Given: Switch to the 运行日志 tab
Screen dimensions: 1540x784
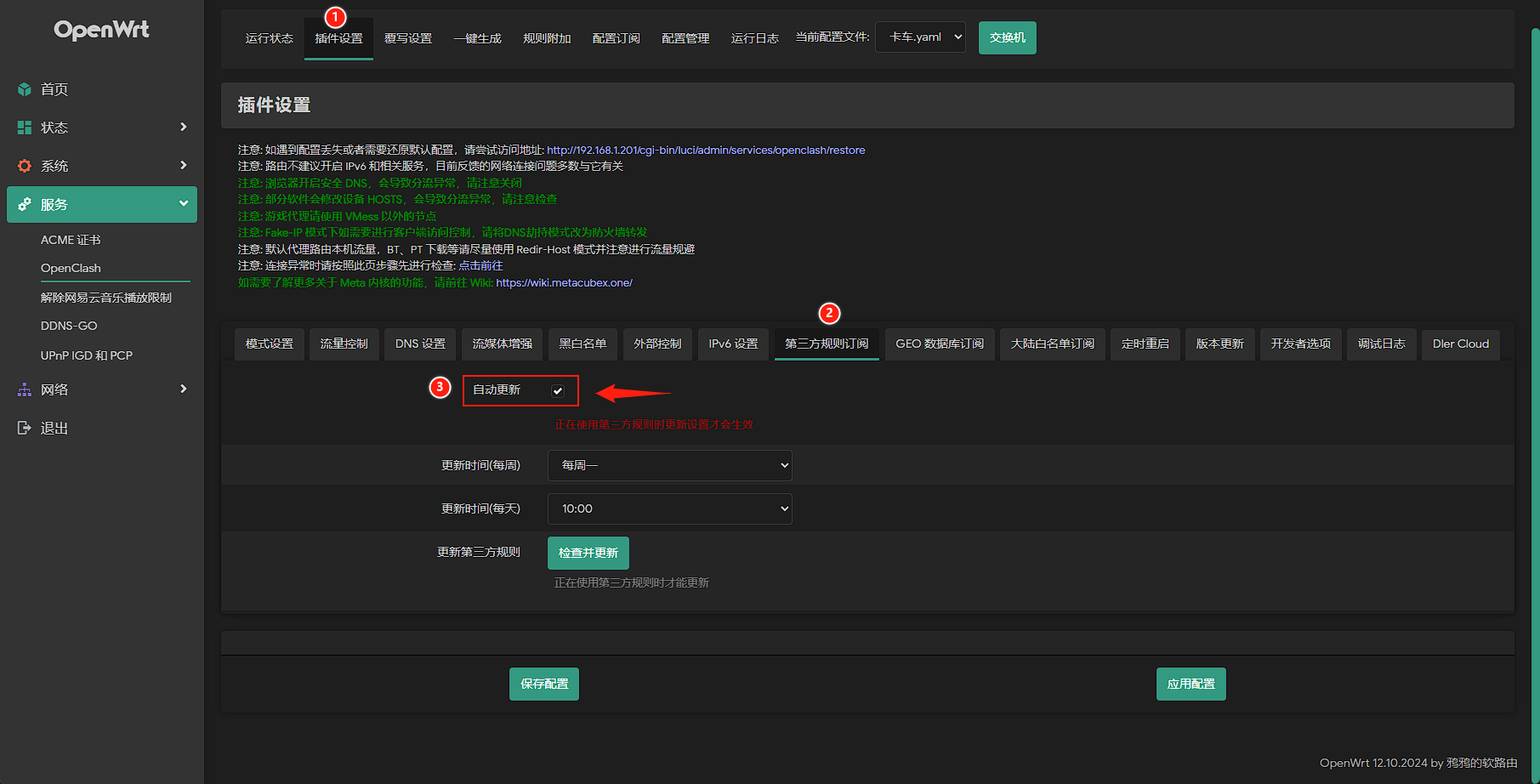Looking at the screenshot, I should (755, 38).
